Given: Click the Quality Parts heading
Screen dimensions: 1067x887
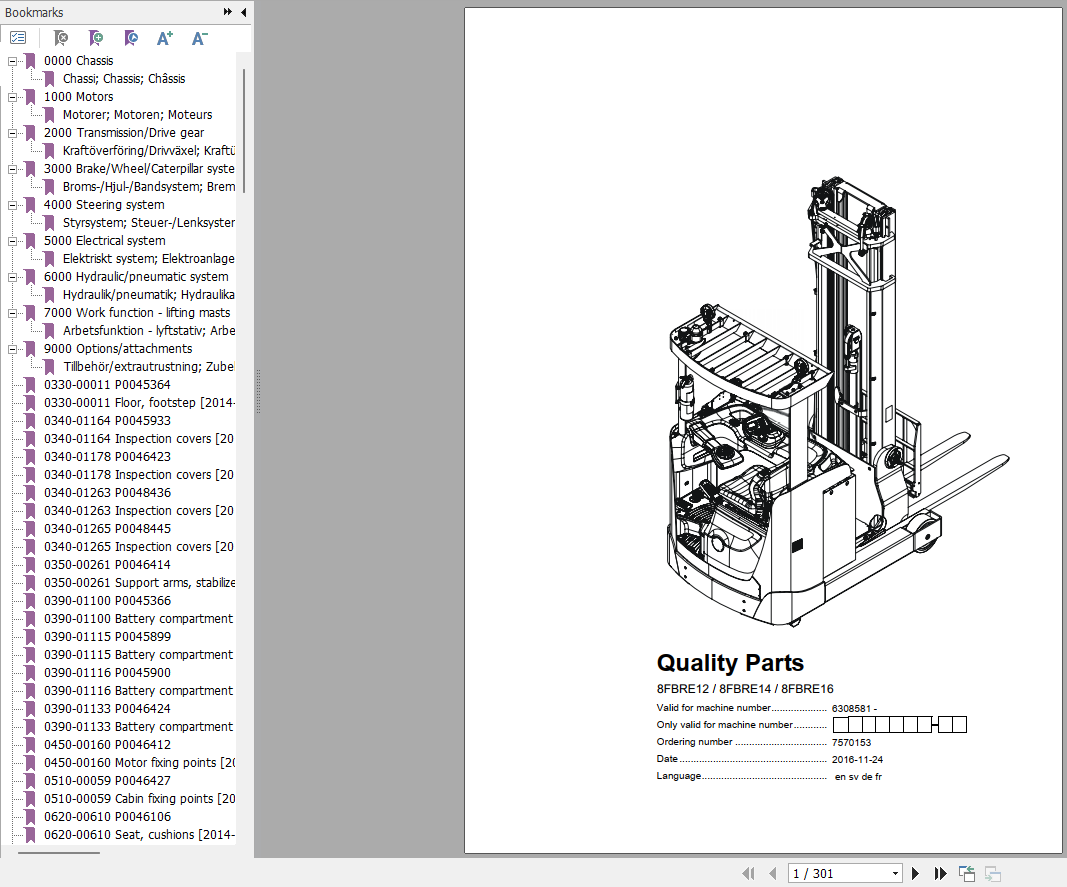Looking at the screenshot, I should tap(730, 663).
